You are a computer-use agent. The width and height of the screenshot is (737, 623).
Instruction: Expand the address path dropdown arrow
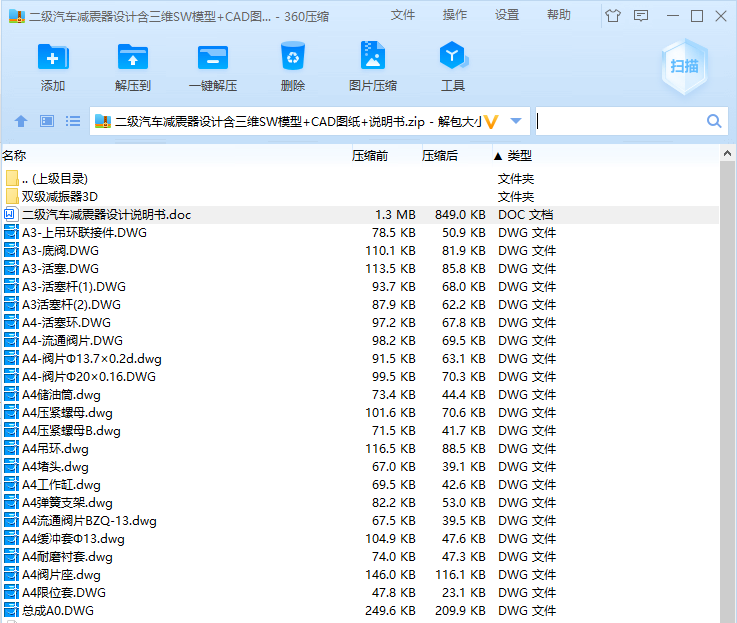point(516,121)
